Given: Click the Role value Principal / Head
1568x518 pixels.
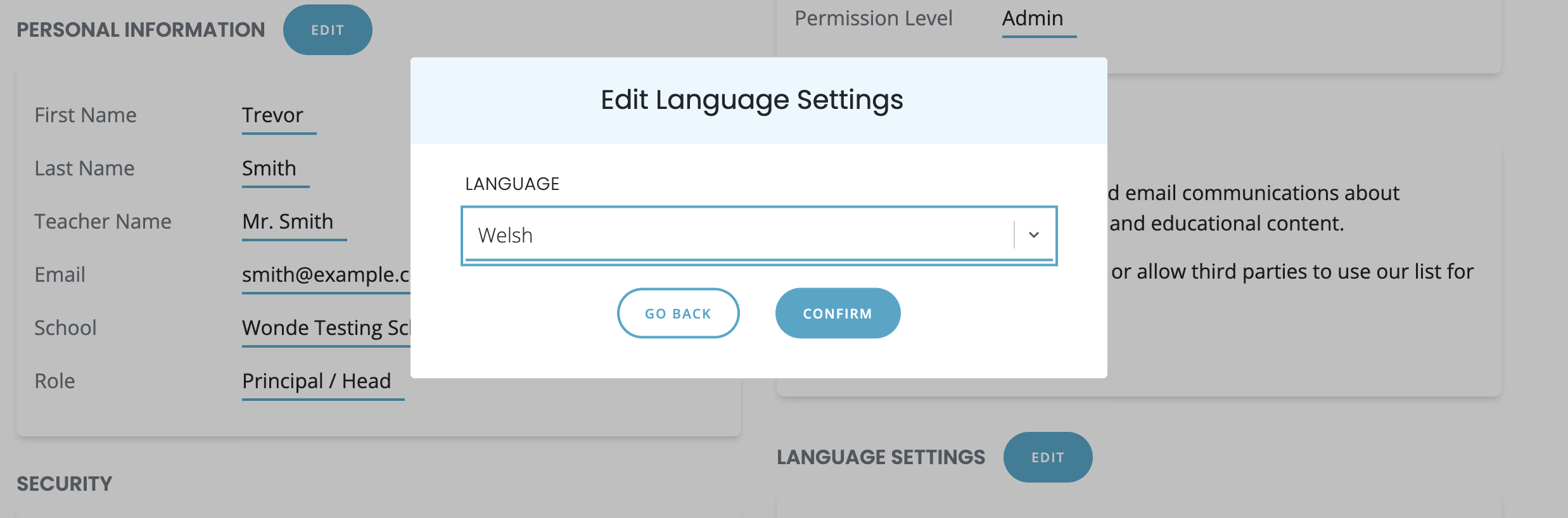Looking at the screenshot, I should click(317, 381).
